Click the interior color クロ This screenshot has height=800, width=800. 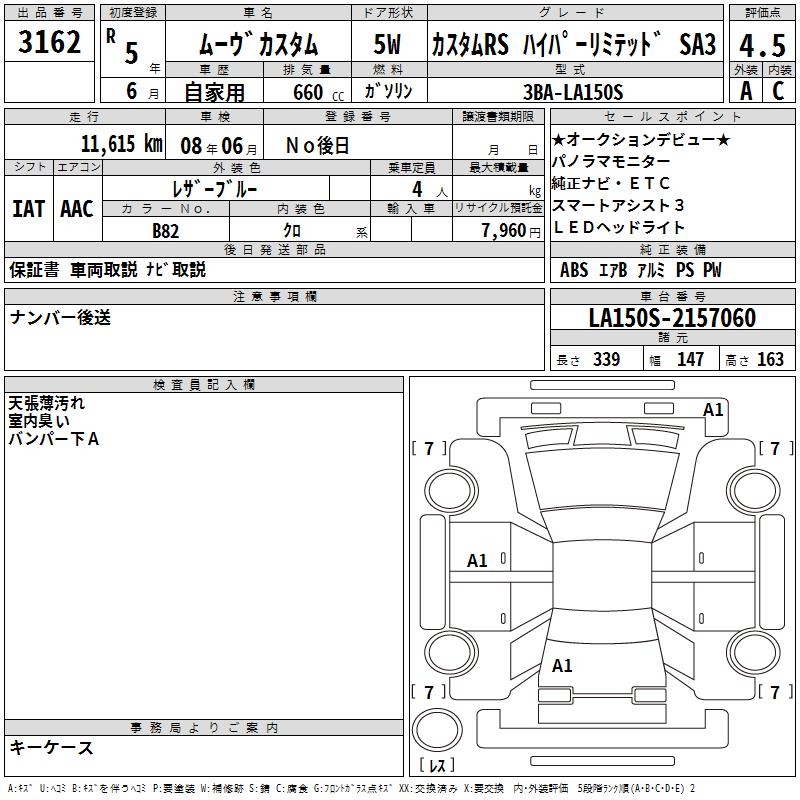[x=292, y=231]
